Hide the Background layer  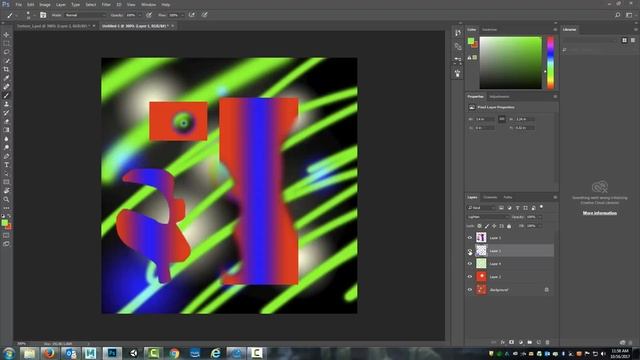469,290
